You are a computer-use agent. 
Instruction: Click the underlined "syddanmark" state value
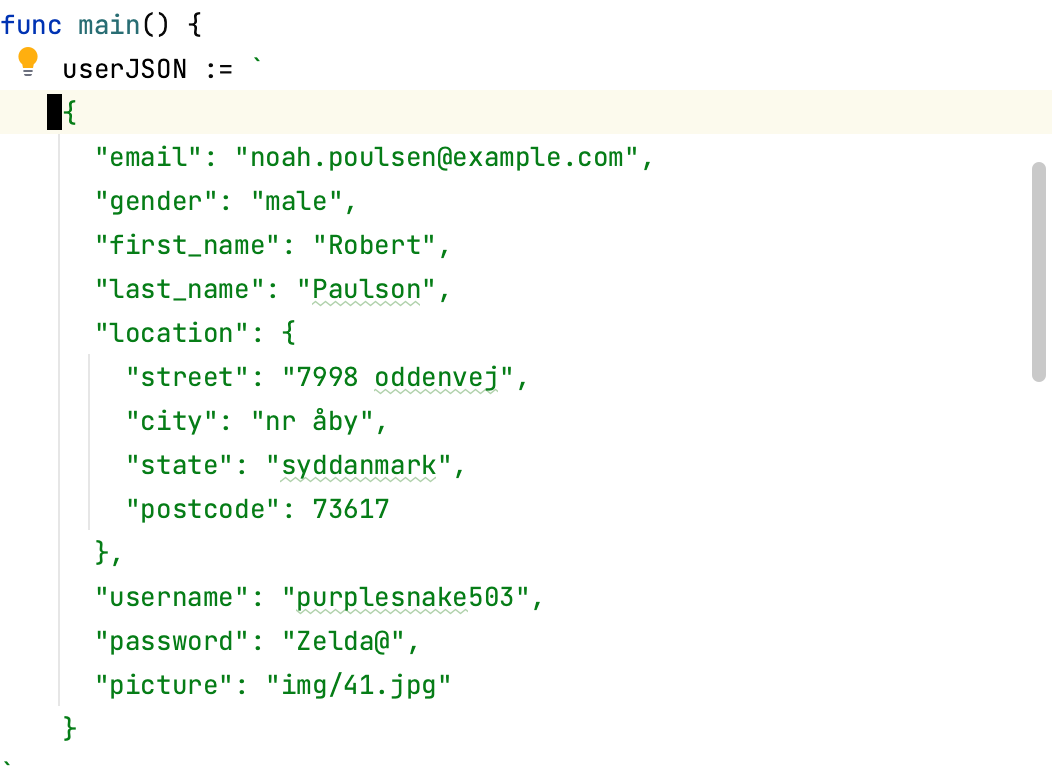(359, 465)
